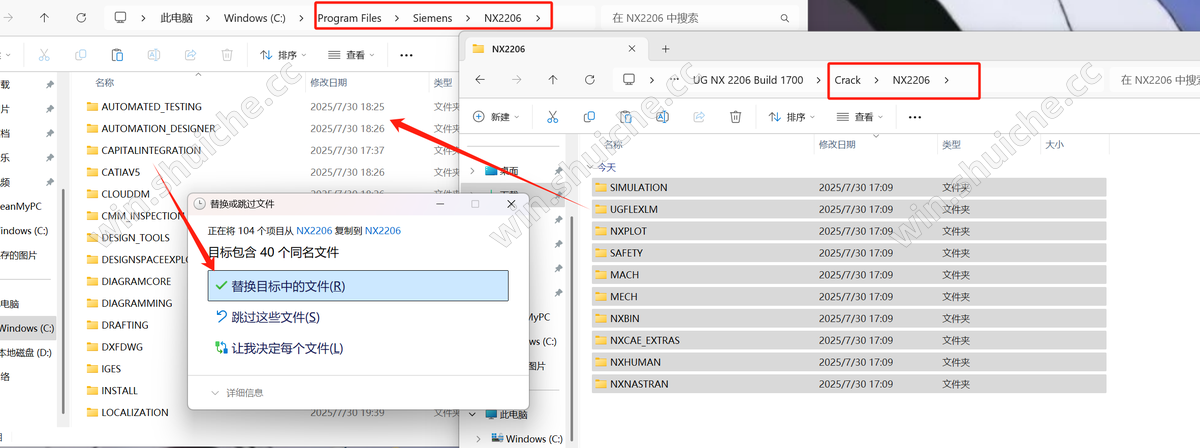Open the 查看 (View) dropdown in the Crack window
The image size is (1200, 448).
pos(859,117)
